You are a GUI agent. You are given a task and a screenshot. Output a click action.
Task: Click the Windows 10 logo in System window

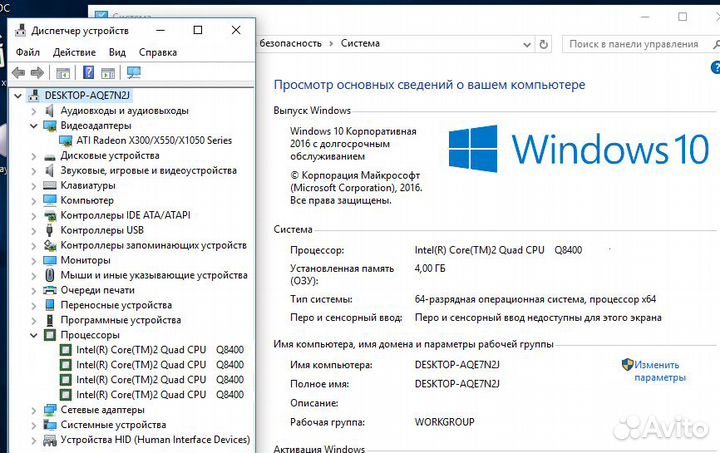579,149
